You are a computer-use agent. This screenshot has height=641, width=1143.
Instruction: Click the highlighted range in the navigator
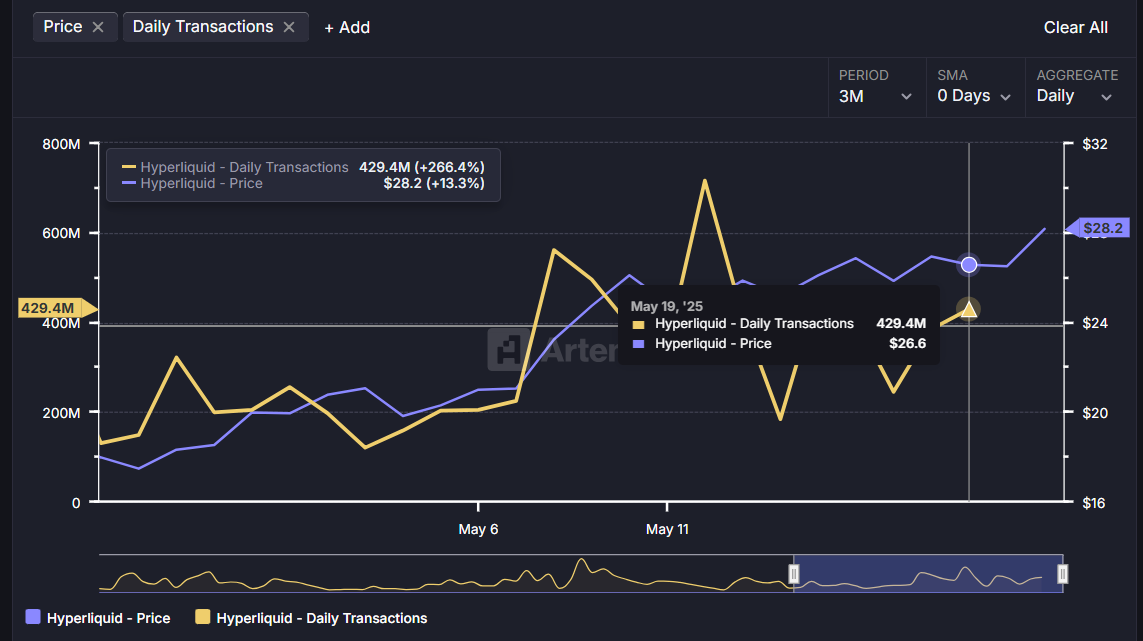(x=928, y=574)
